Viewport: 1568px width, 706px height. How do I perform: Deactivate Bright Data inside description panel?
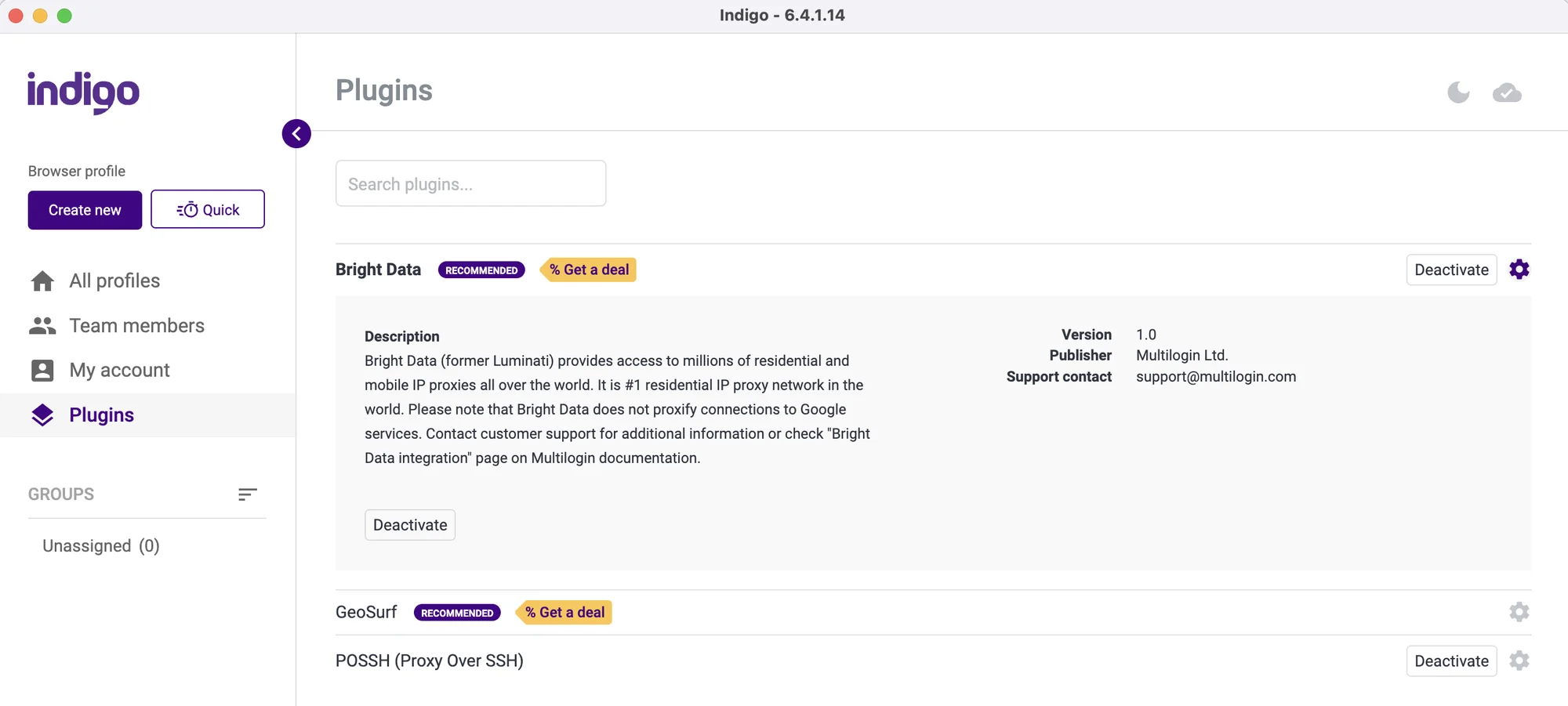click(410, 525)
